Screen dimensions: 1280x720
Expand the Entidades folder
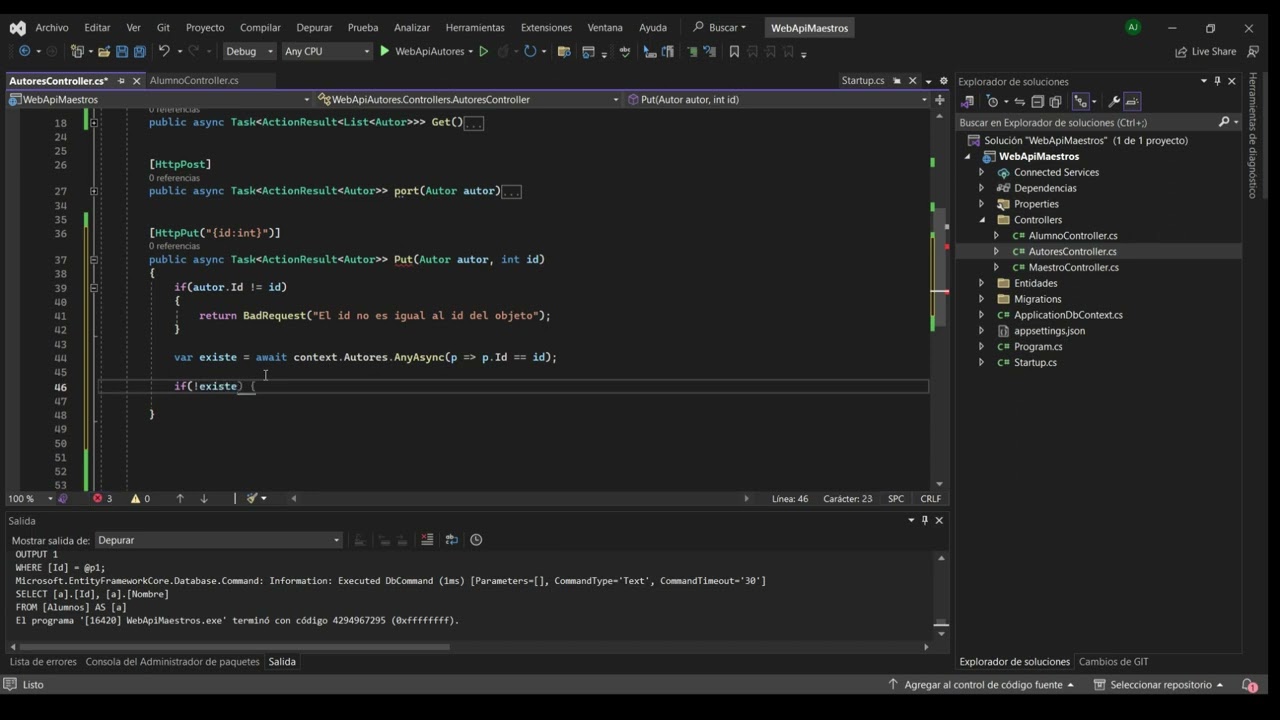click(x=981, y=283)
